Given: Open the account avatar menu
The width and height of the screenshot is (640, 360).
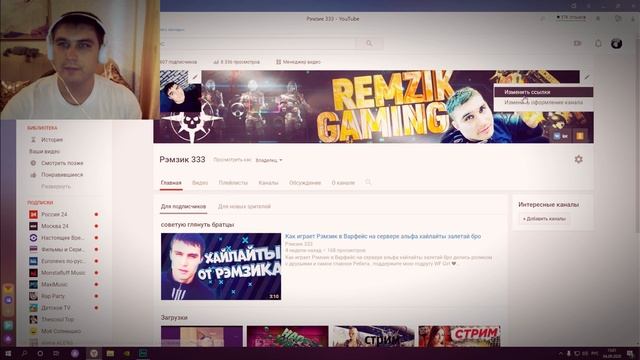Looking at the screenshot, I should point(616,43).
